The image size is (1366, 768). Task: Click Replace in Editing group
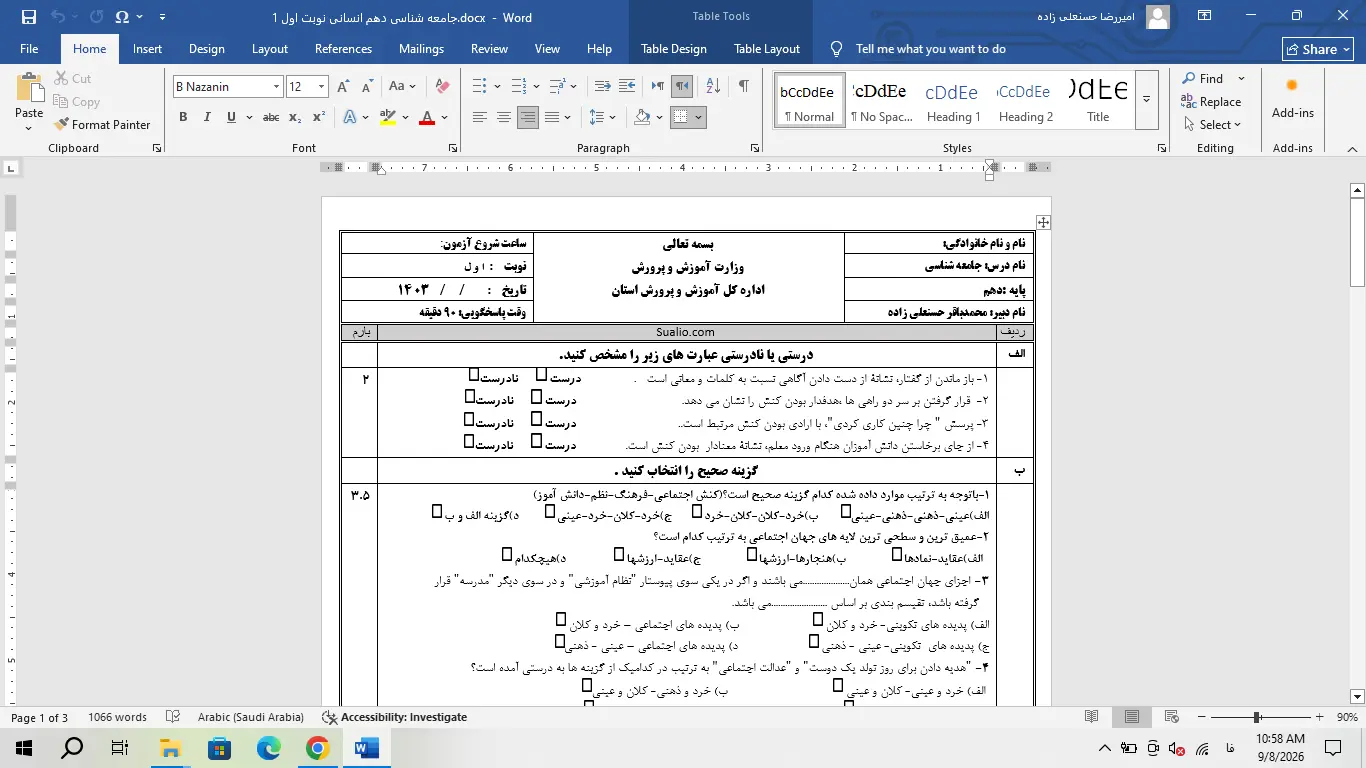click(1211, 102)
